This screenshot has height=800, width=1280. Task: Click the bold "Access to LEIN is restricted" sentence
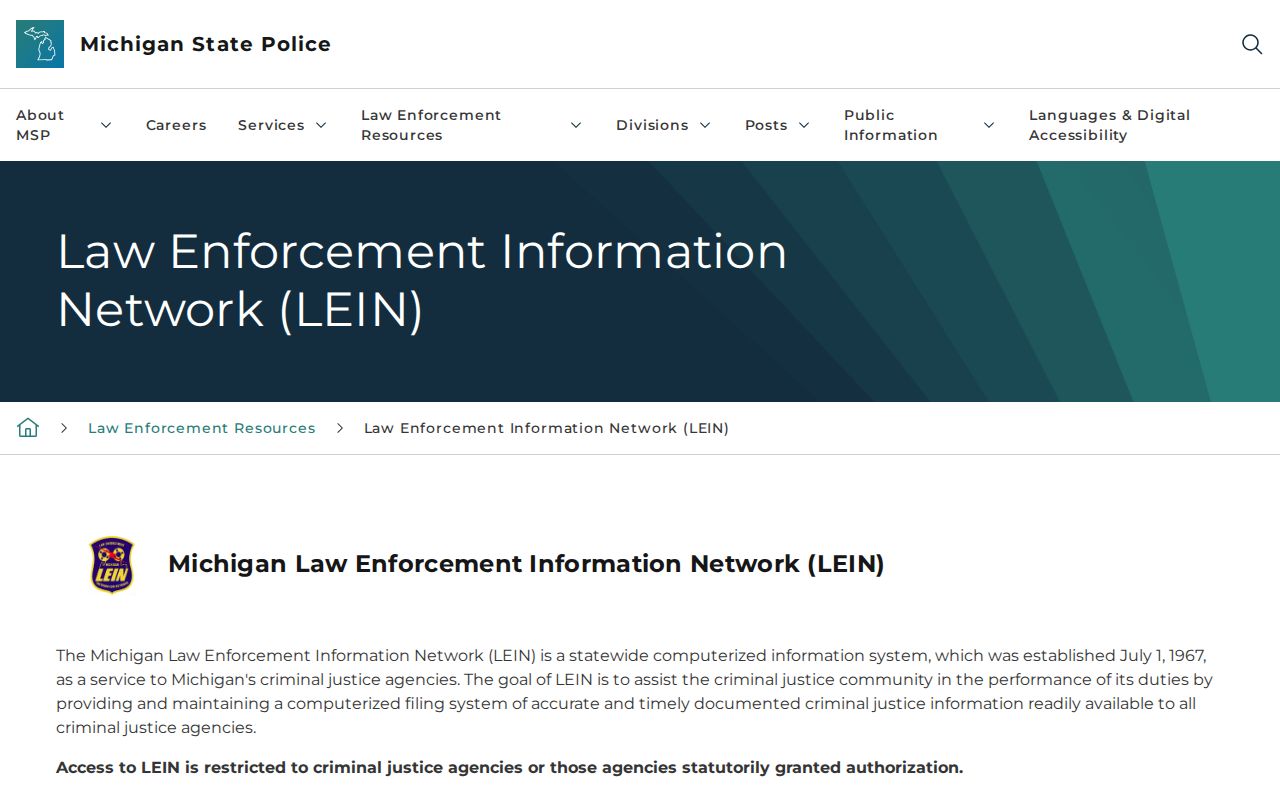coord(510,768)
